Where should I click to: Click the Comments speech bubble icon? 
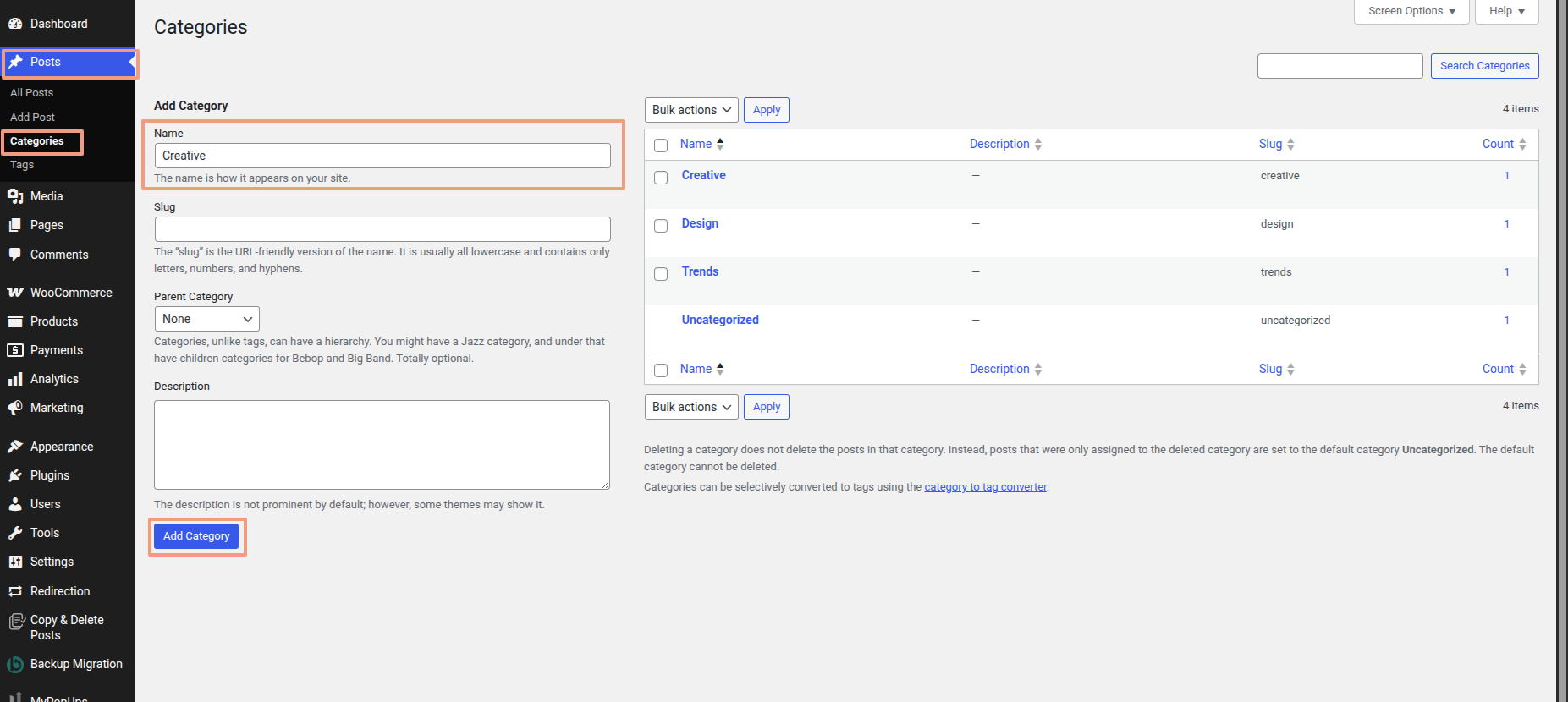(15, 255)
